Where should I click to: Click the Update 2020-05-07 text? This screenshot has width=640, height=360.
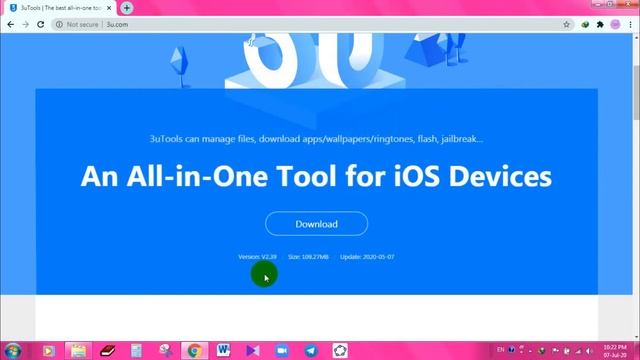point(367,257)
